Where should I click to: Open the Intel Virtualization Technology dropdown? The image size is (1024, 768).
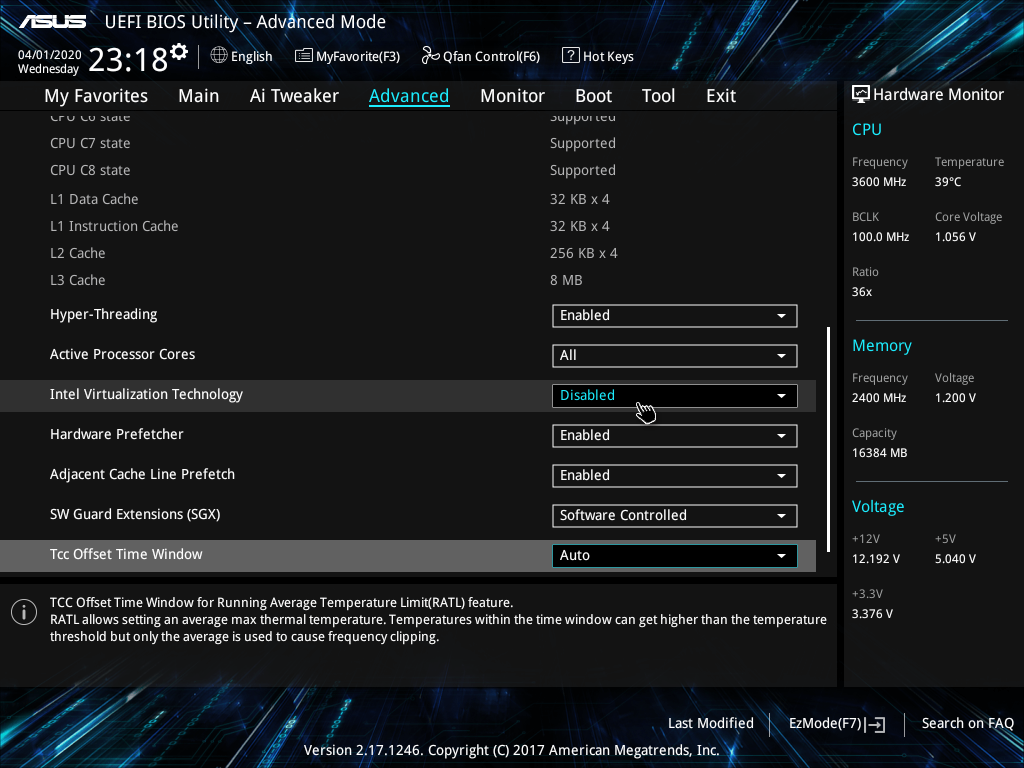click(x=675, y=395)
